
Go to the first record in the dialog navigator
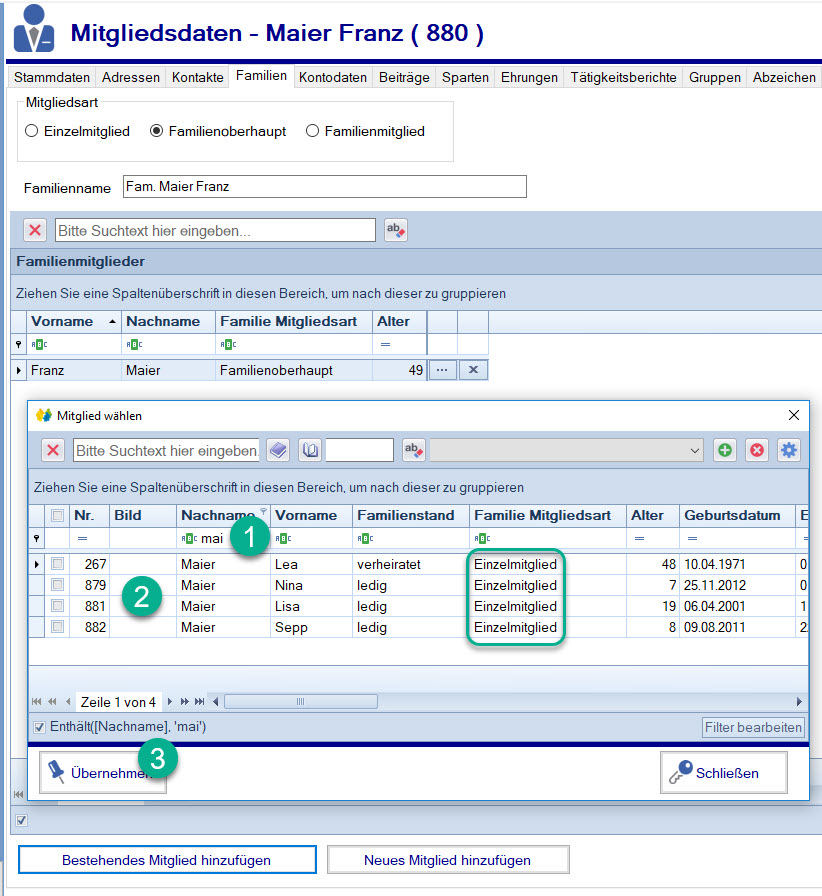click(37, 702)
